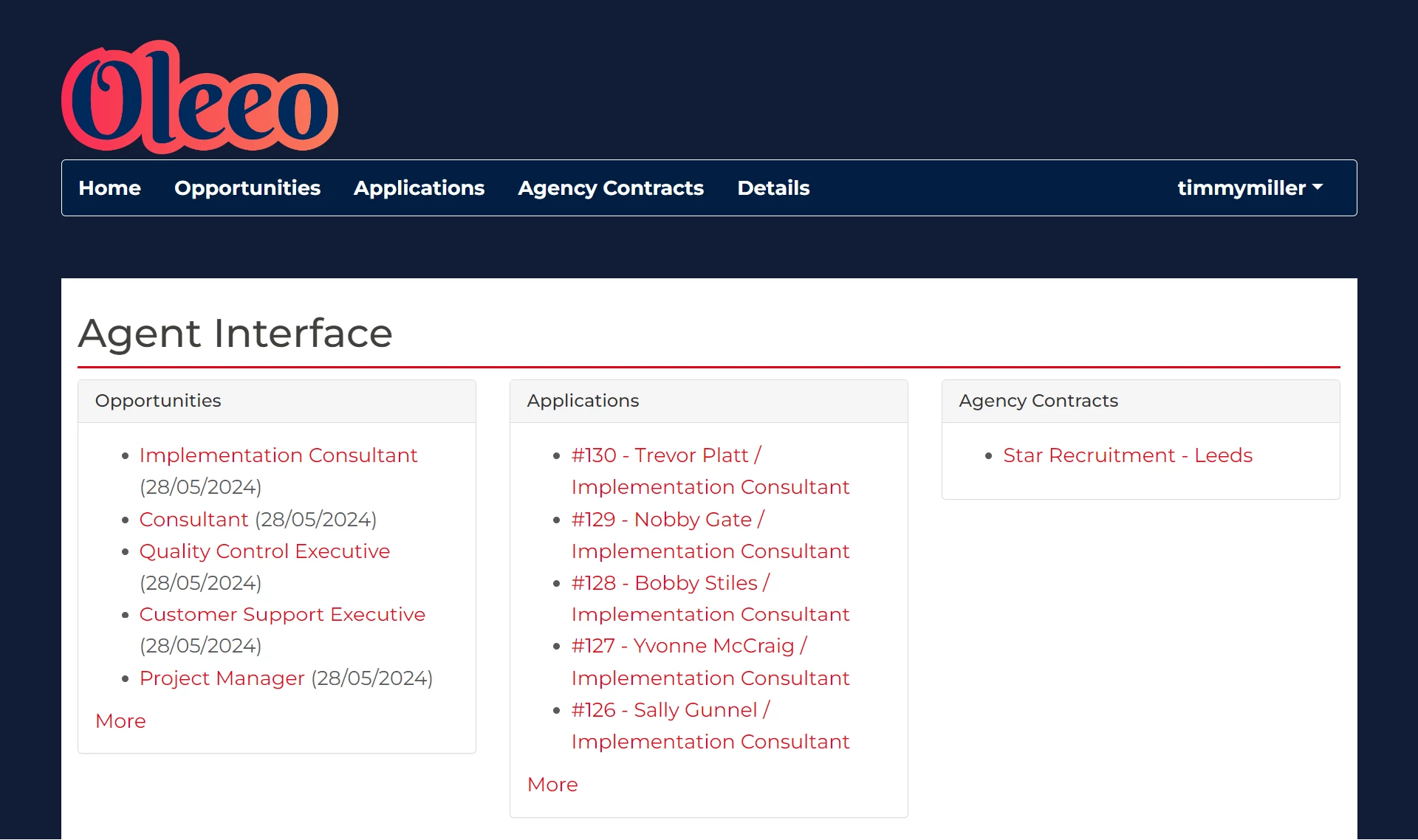Open Opportunities in the navigation bar
1418x840 pixels.
[x=247, y=188]
